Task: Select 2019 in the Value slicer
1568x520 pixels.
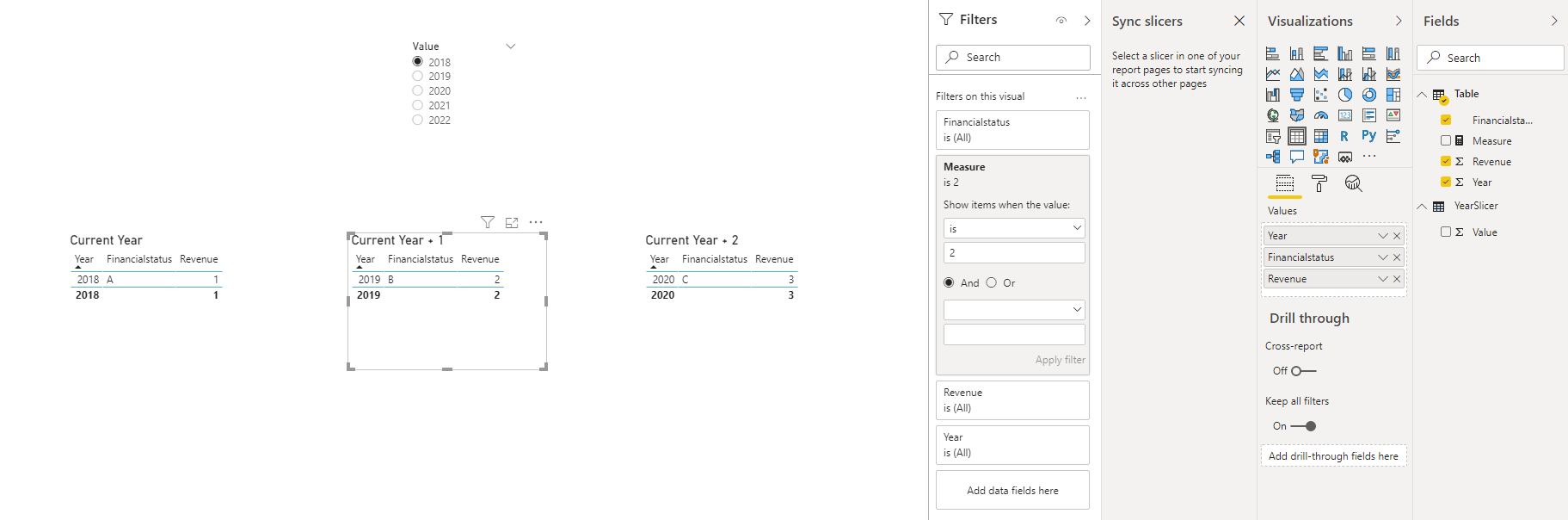Action: point(418,77)
